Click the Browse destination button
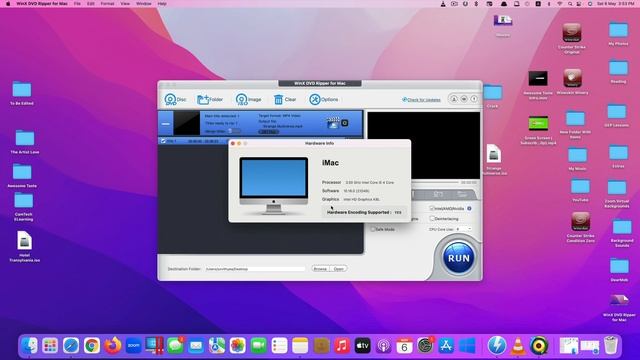Image resolution: width=640 pixels, height=360 pixels. point(320,269)
